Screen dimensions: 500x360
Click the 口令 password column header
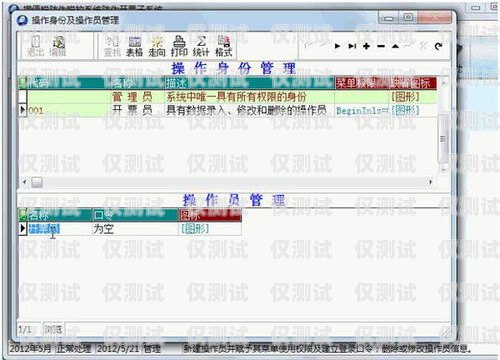tap(135, 215)
